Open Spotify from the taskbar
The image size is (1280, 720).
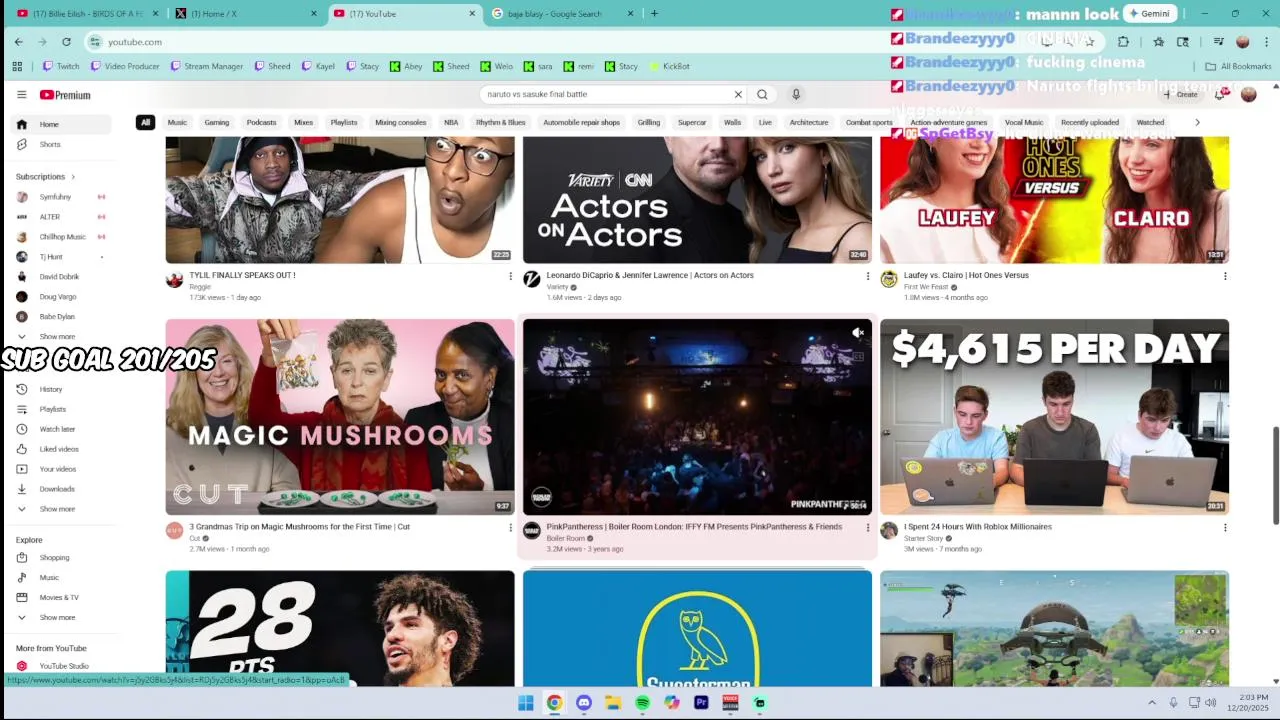point(642,703)
